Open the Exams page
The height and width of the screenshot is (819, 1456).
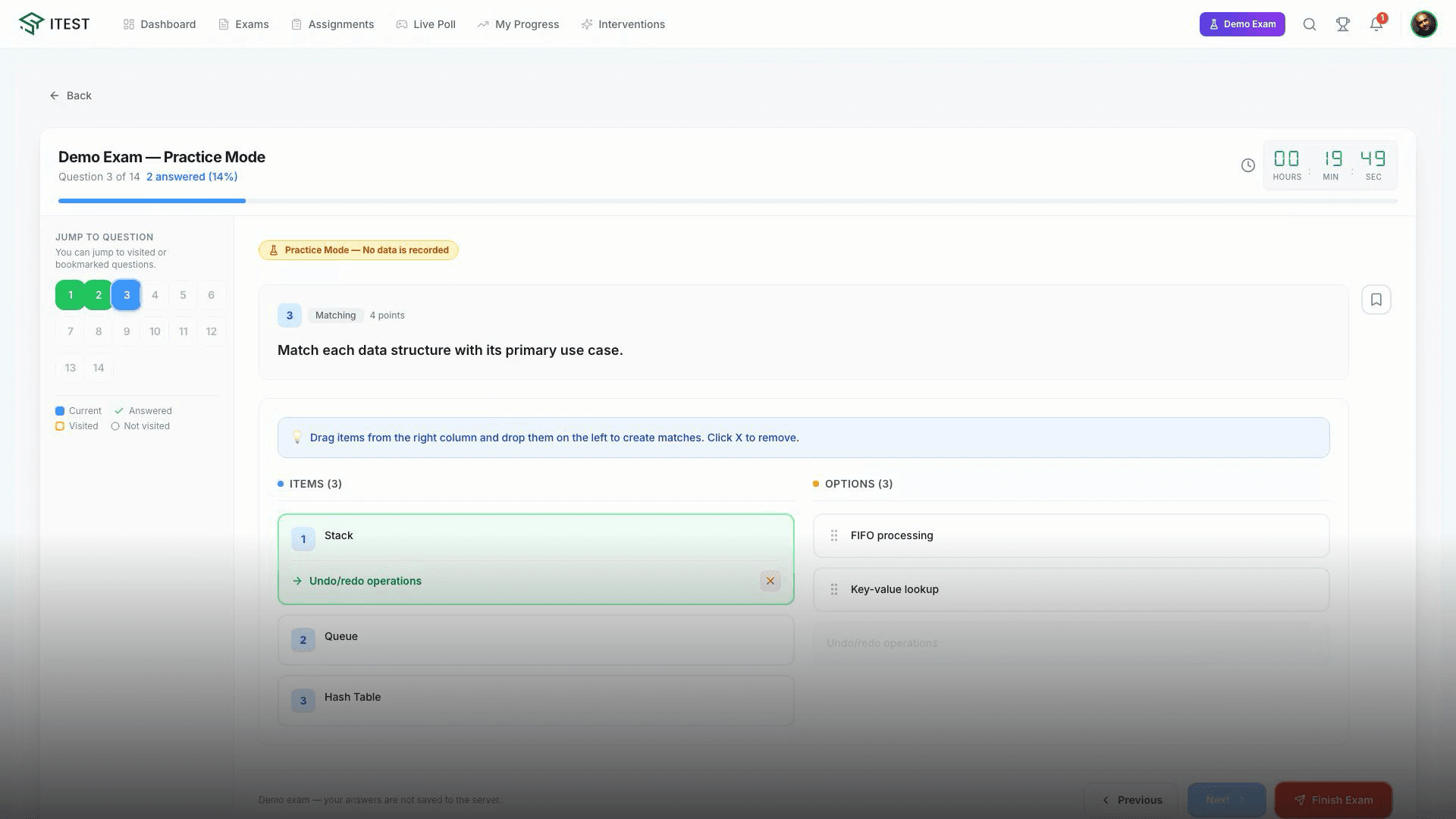point(243,24)
